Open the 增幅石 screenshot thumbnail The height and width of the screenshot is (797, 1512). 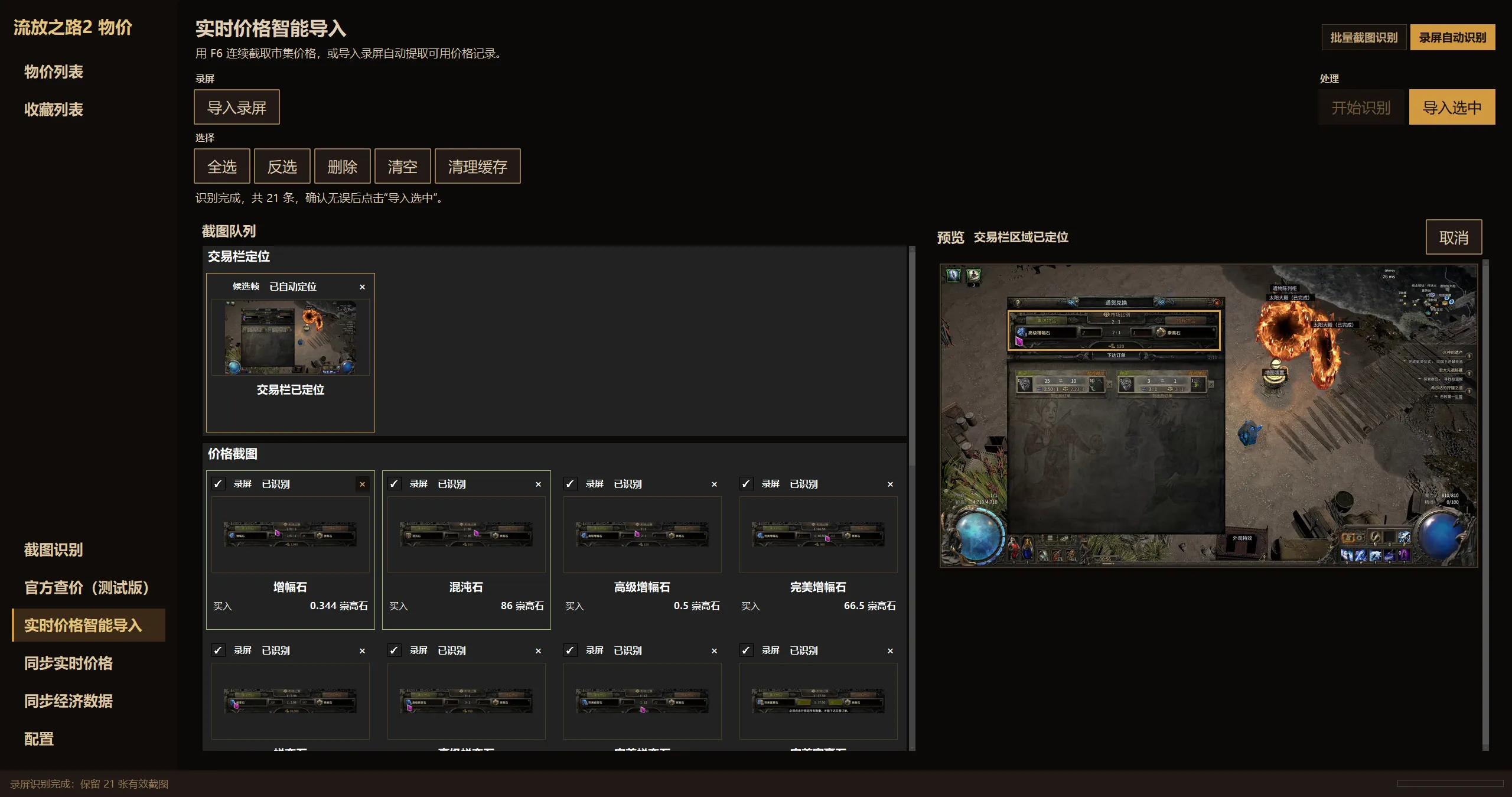(x=291, y=535)
